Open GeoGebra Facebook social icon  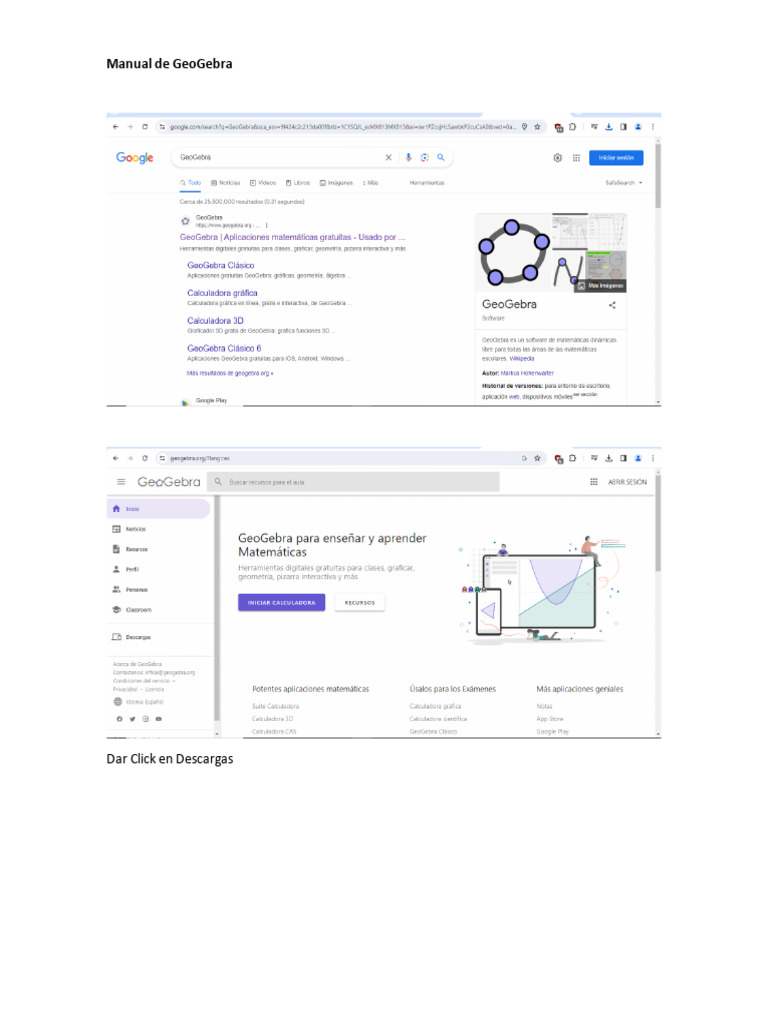point(119,719)
